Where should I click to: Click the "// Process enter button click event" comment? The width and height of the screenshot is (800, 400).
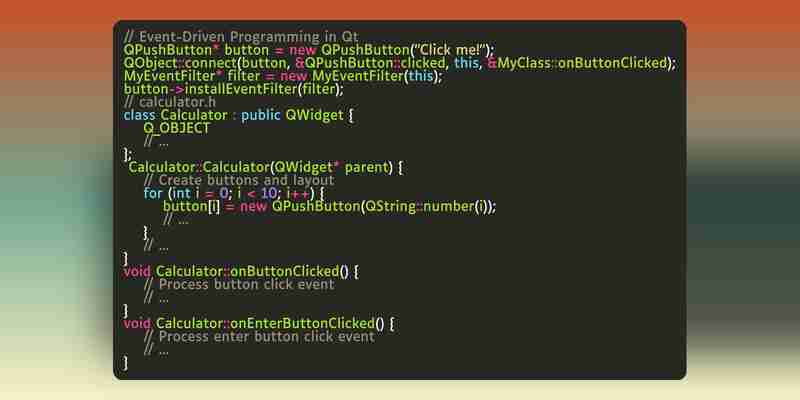259,337
